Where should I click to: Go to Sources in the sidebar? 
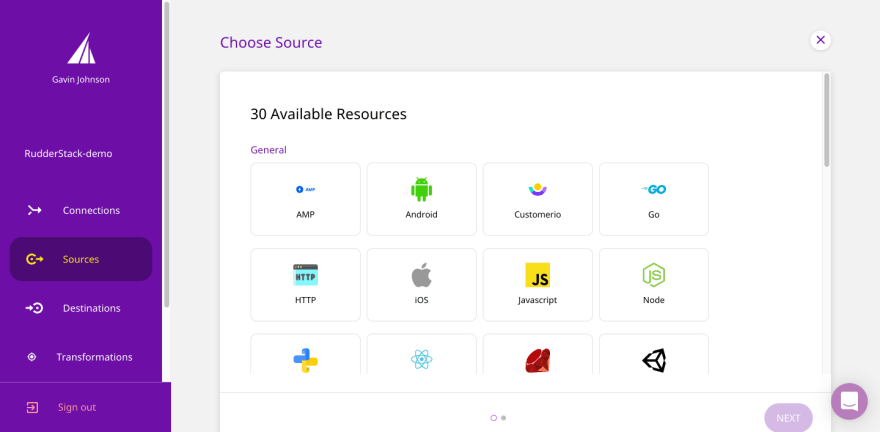(x=80, y=259)
